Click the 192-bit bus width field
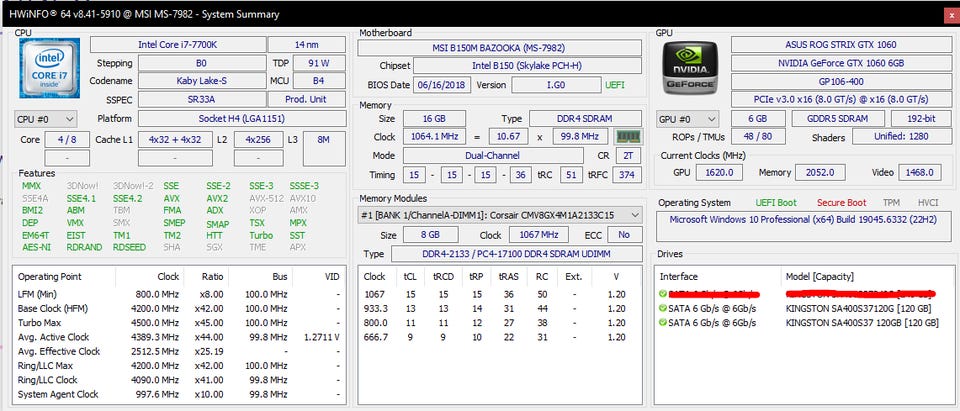 [921, 119]
